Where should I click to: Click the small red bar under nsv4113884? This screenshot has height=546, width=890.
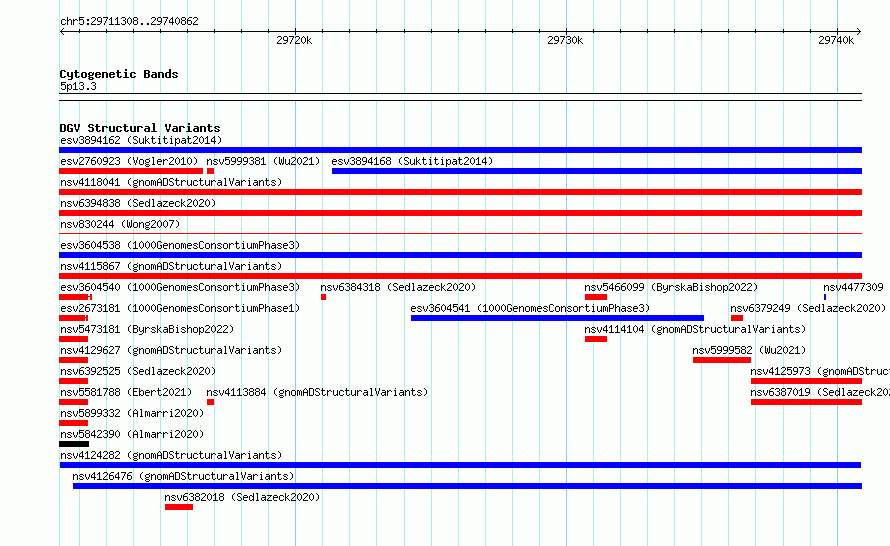coord(211,402)
